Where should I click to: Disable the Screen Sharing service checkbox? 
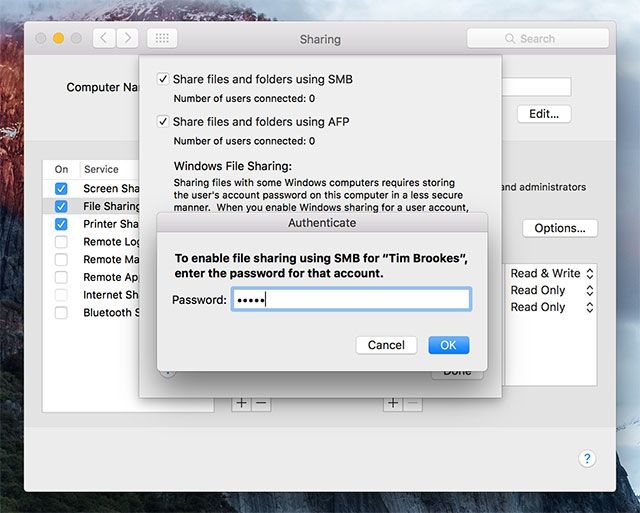(x=61, y=189)
